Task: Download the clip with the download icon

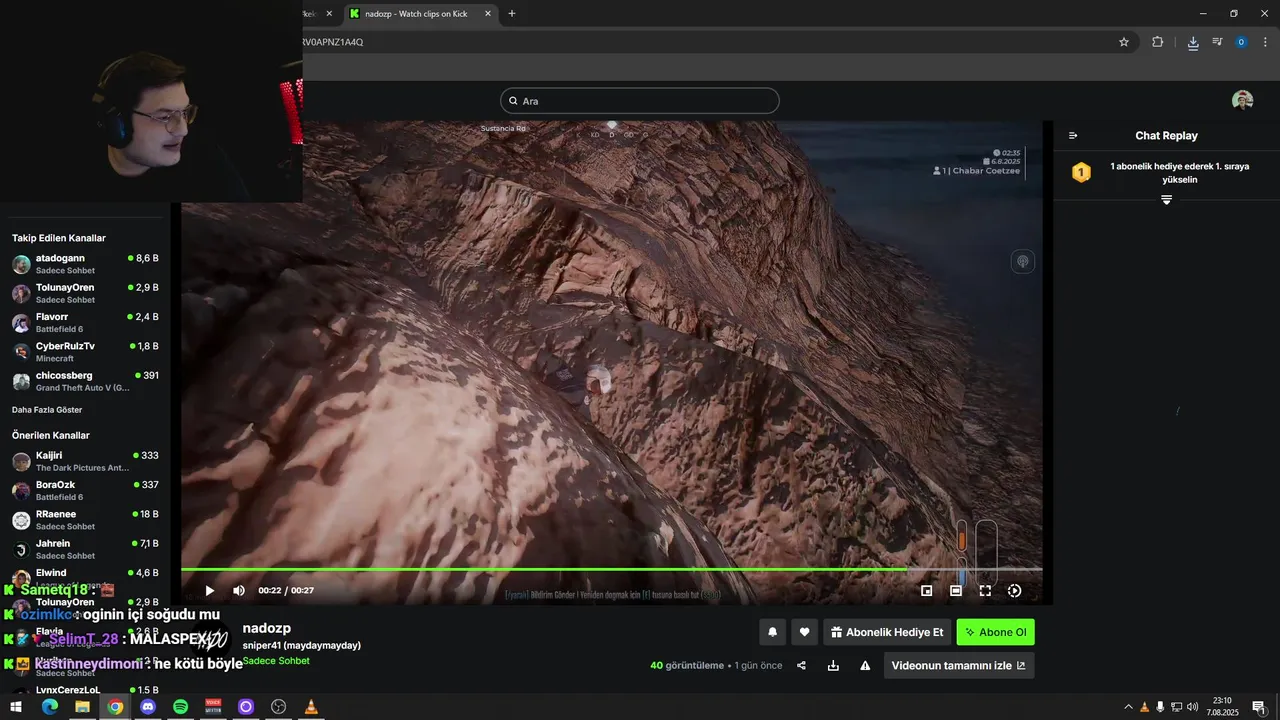Action: (x=833, y=666)
